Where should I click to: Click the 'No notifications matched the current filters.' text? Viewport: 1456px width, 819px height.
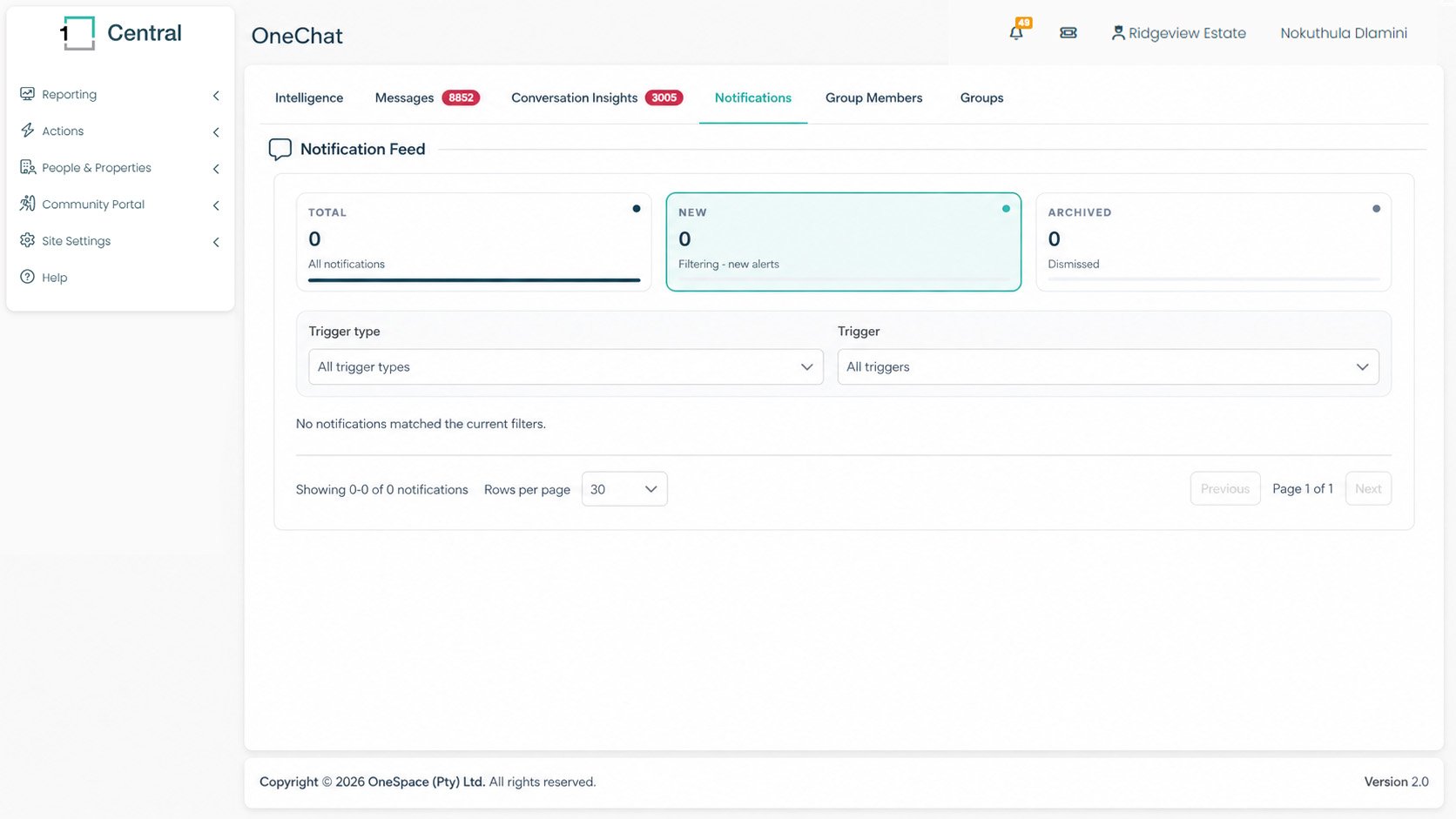[x=421, y=424]
